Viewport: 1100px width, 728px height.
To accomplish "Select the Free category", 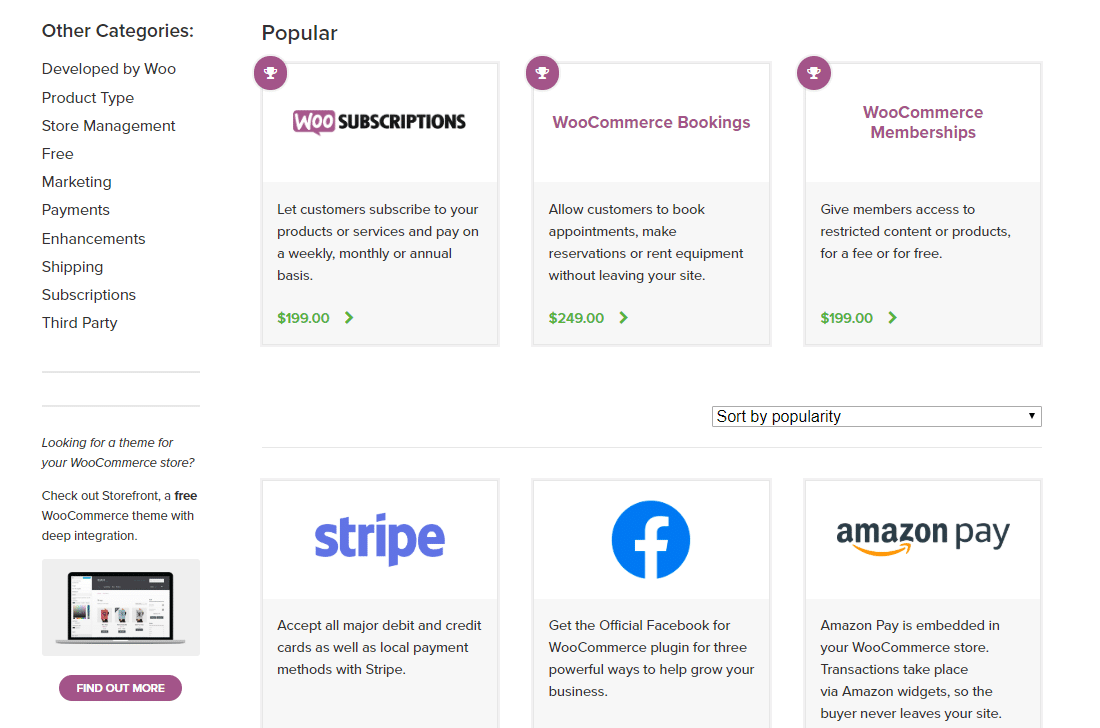I will click(57, 154).
